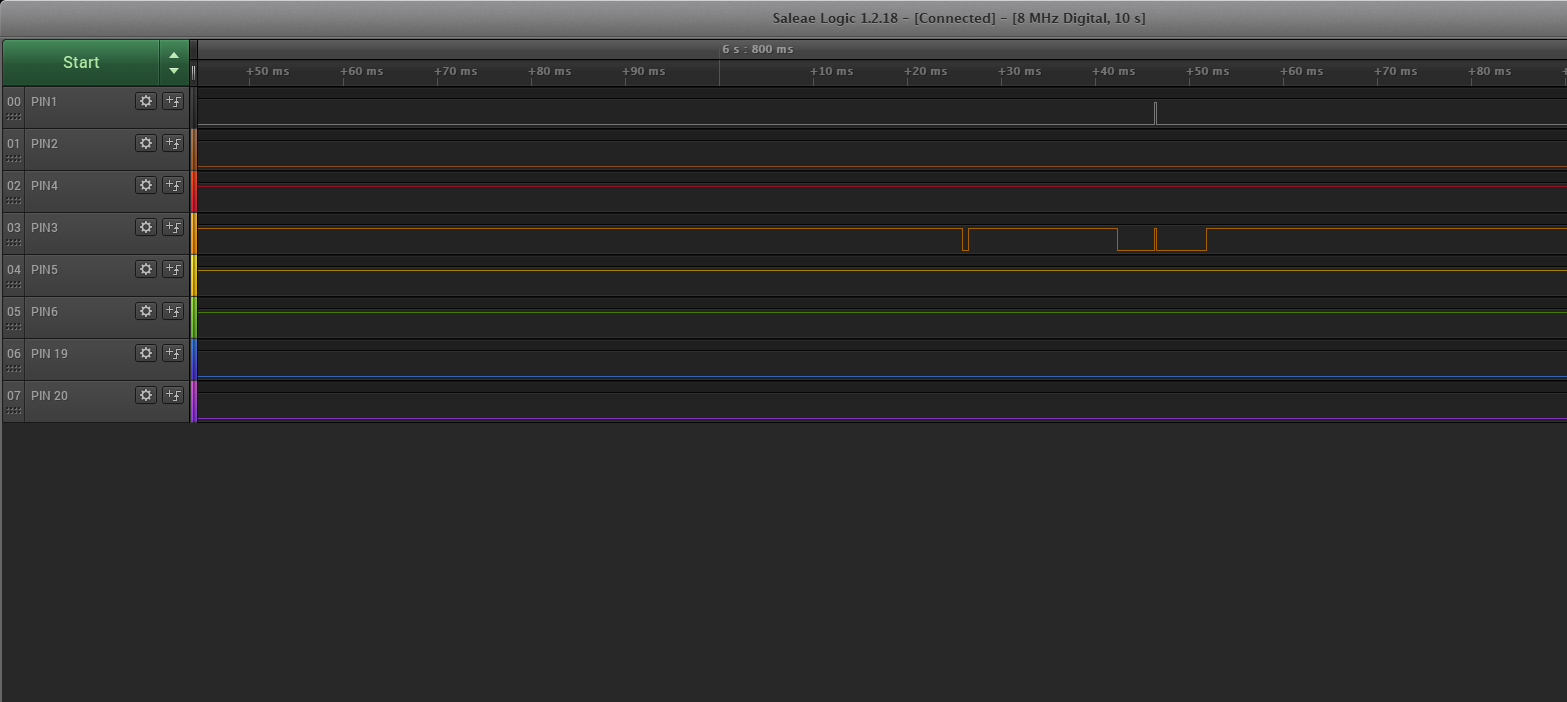This screenshot has width=1567, height=702.
Task: Click the Start capture button
Action: coord(81,62)
